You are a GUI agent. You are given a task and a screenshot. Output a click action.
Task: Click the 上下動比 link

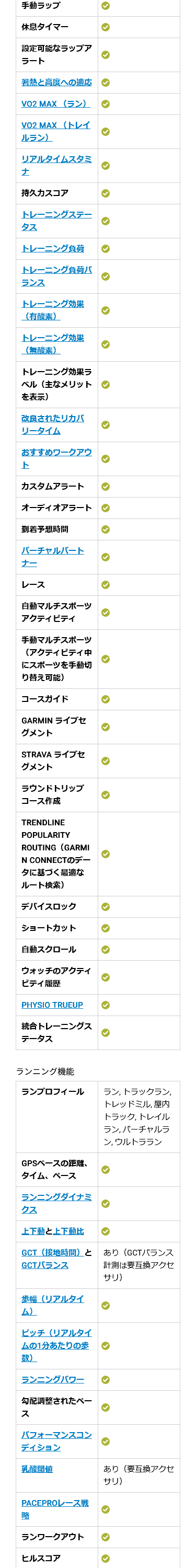pyautogui.click(x=69, y=1231)
